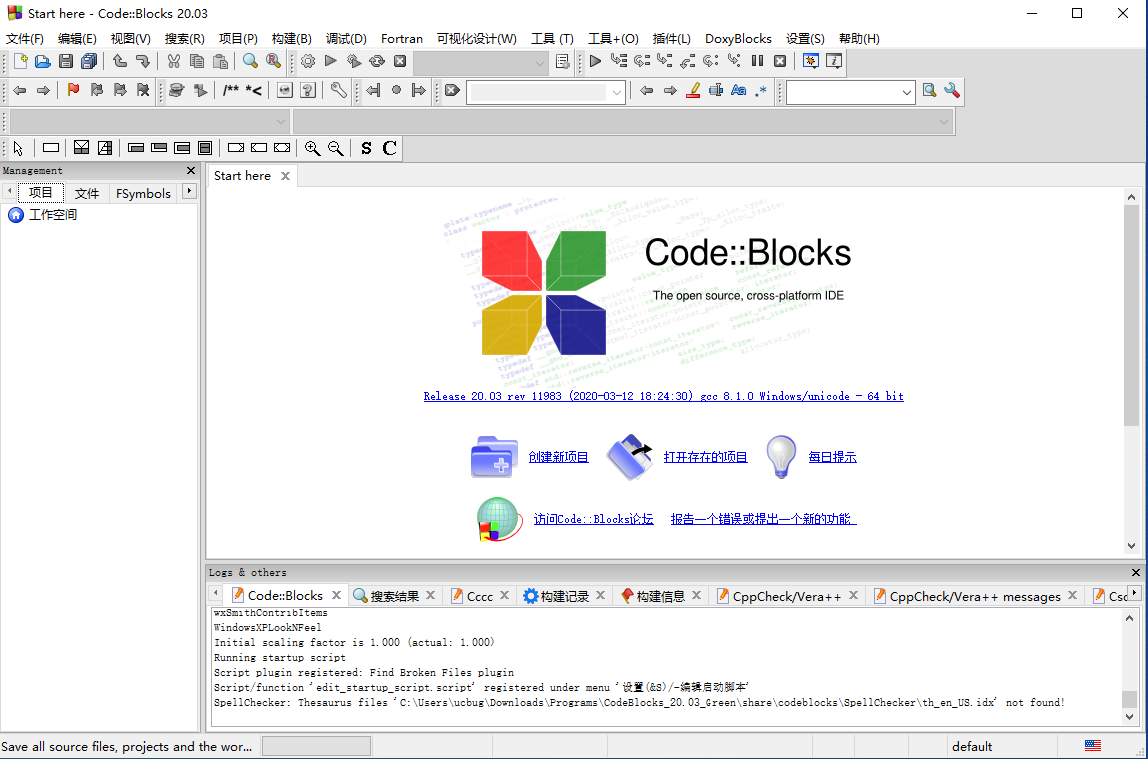Image resolution: width=1148 pixels, height=759 pixels.
Task: Click the 打开存在的项目 link
Action: tap(705, 457)
